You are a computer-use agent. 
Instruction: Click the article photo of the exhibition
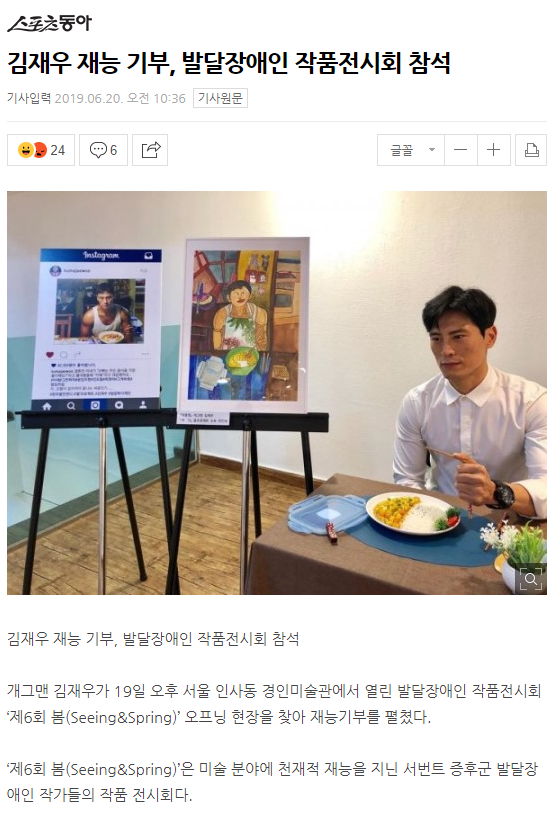(277, 393)
